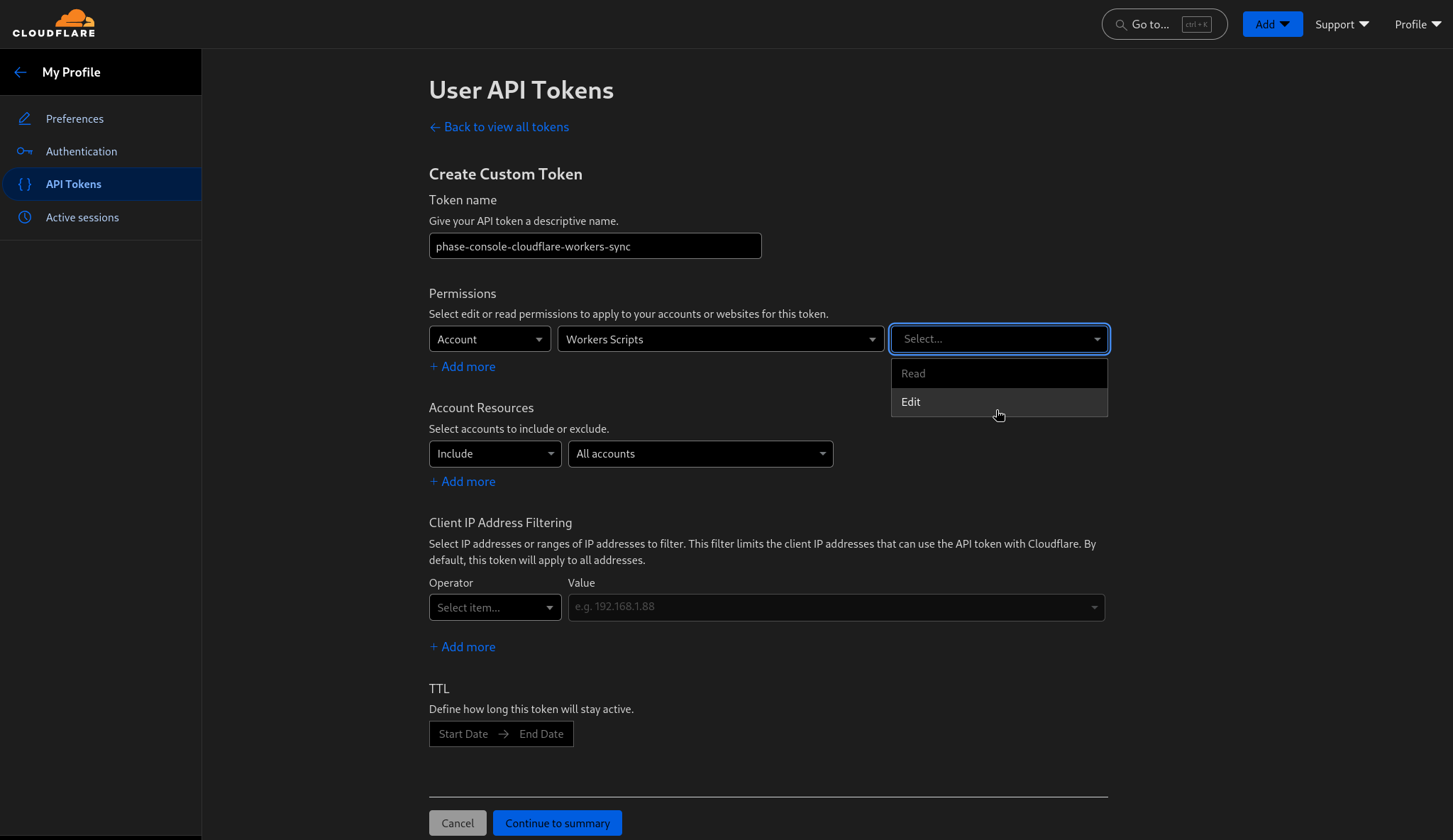Choose Edit from the permission dropdown list
Screen dimensions: 1453x840
click(999, 402)
